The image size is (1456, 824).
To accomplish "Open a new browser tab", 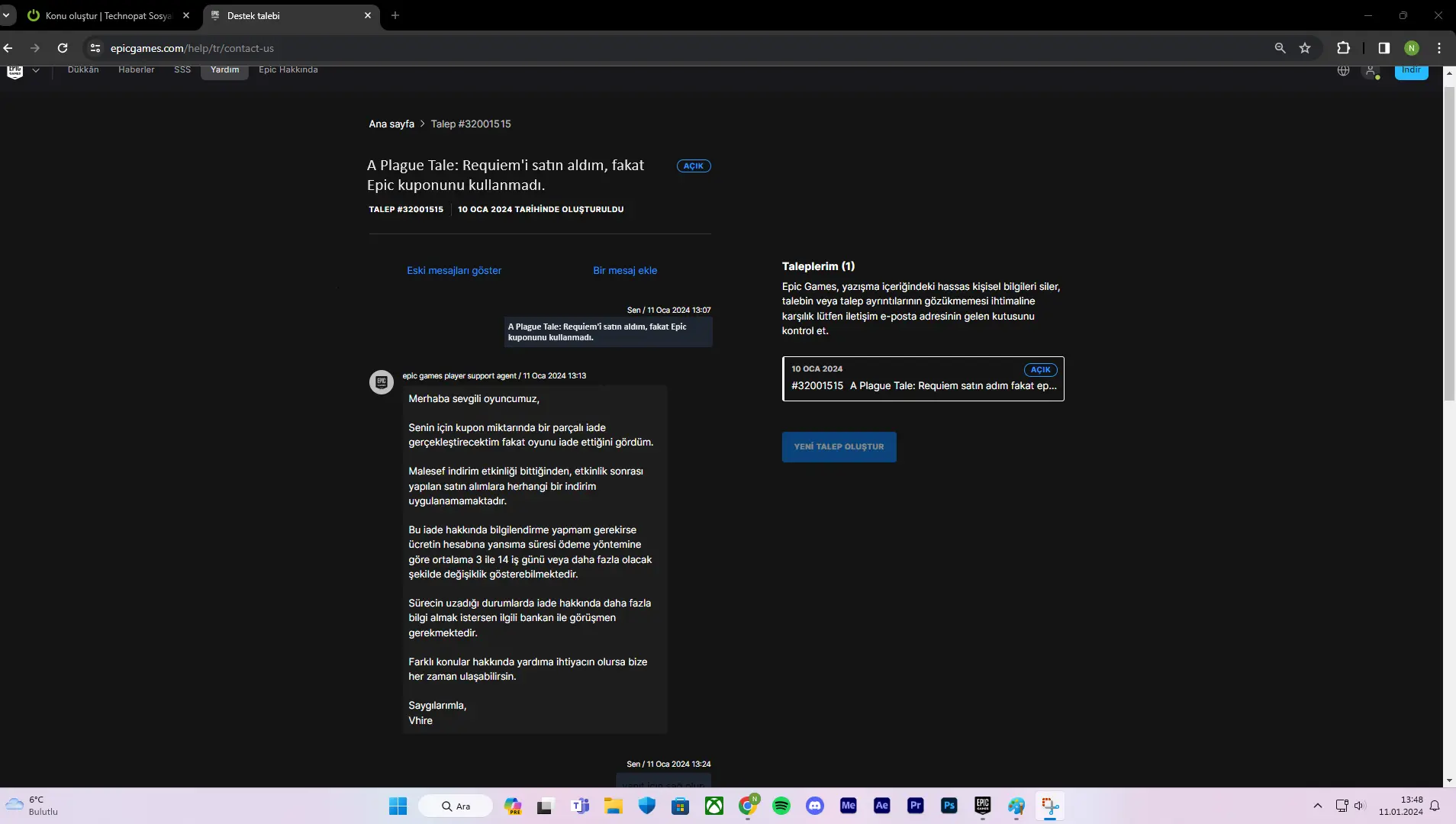I will 395,15.
